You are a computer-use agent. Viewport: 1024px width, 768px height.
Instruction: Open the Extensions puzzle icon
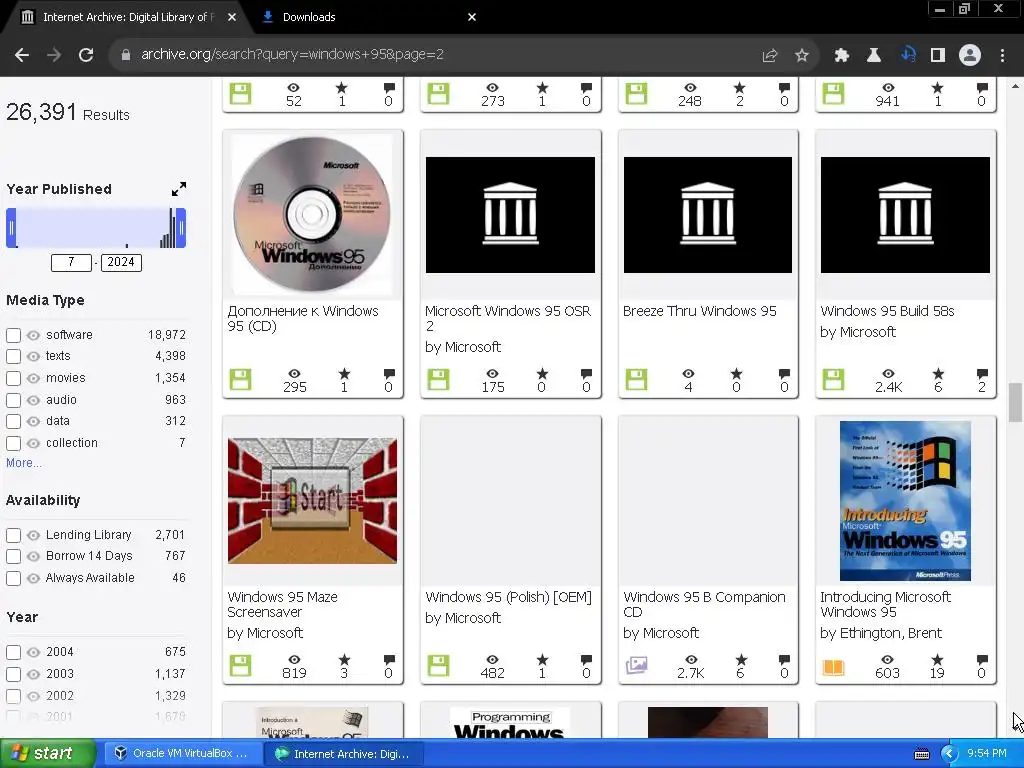tap(841, 56)
